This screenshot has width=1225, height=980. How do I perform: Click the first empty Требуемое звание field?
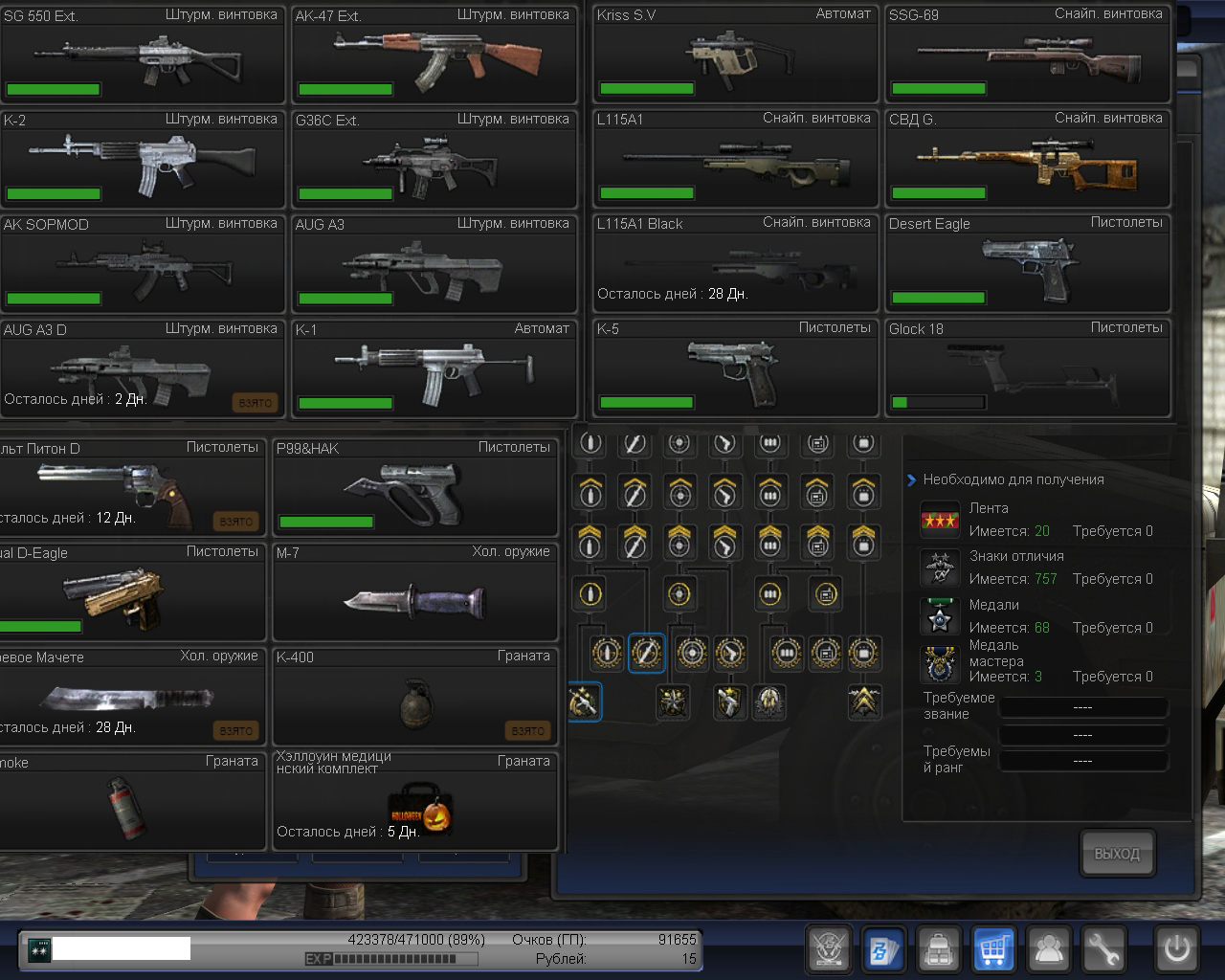tap(1082, 707)
